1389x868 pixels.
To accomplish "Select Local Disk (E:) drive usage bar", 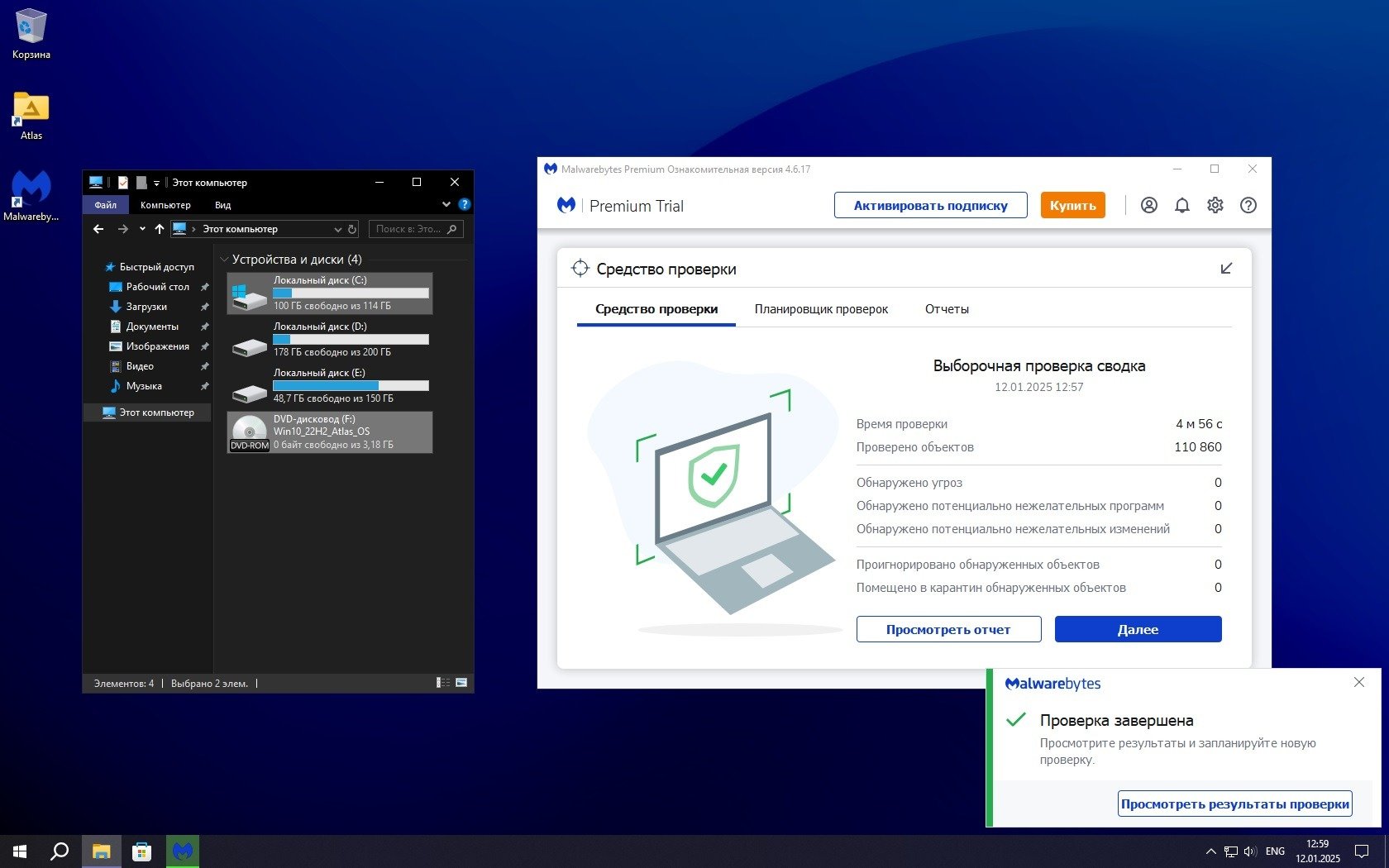I will (351, 385).
